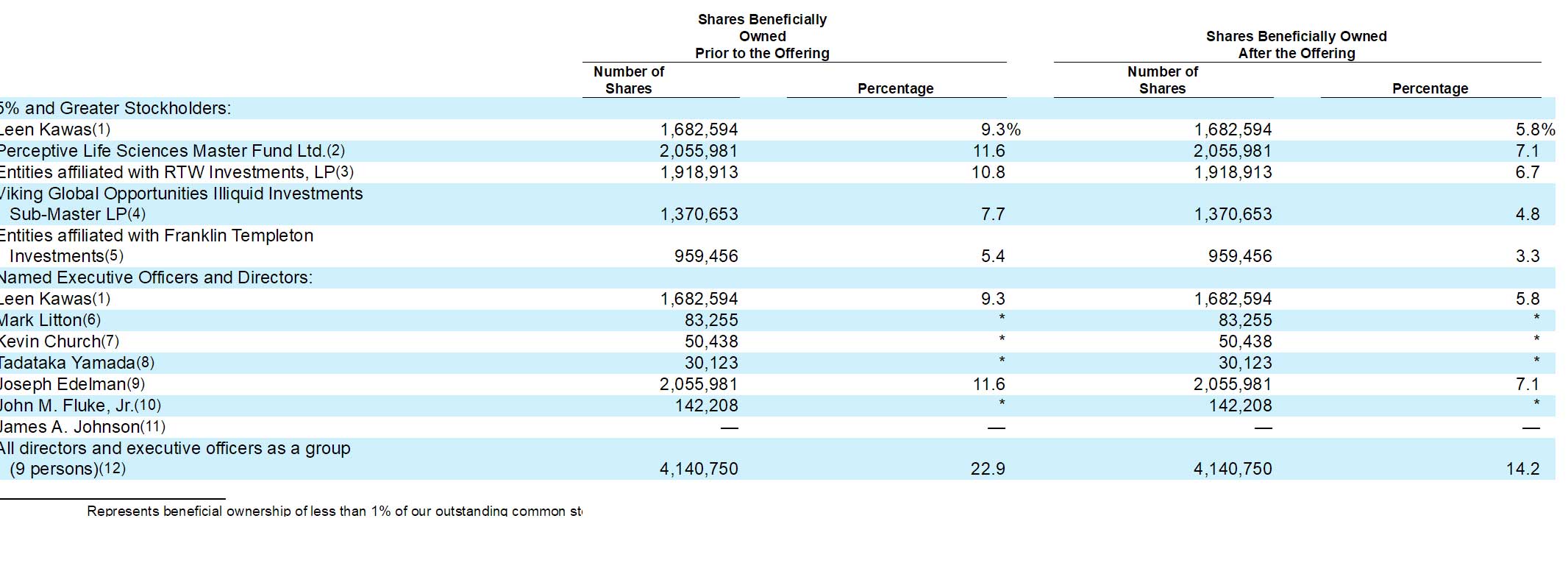Image resolution: width=1568 pixels, height=563 pixels.
Task: Select the 7.7 percentage in Viking row
Action: pos(993,214)
